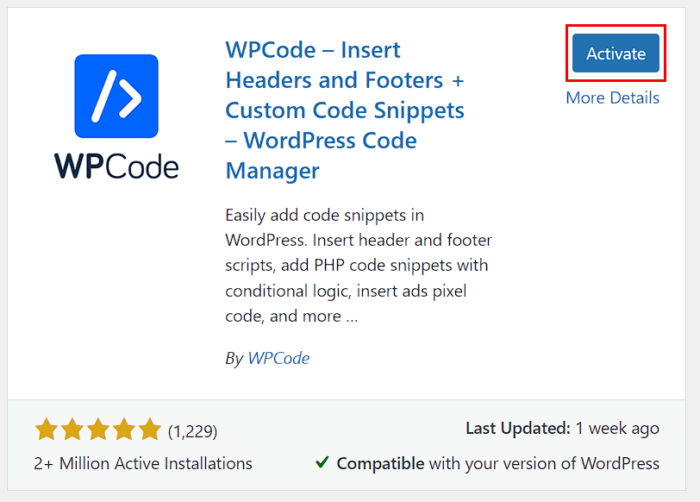
Task: Click the third rating star
Action: [x=98, y=429]
